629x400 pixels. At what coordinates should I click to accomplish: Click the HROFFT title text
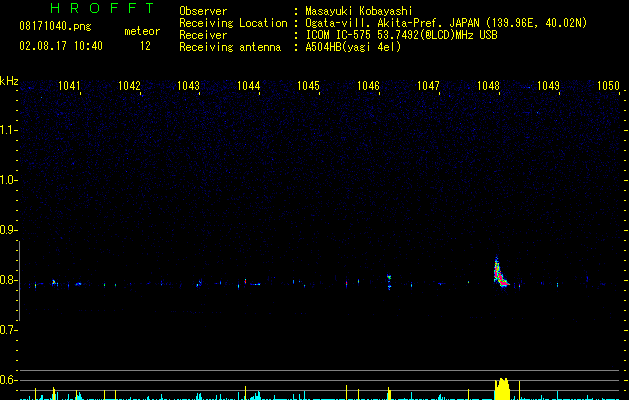(103, 8)
